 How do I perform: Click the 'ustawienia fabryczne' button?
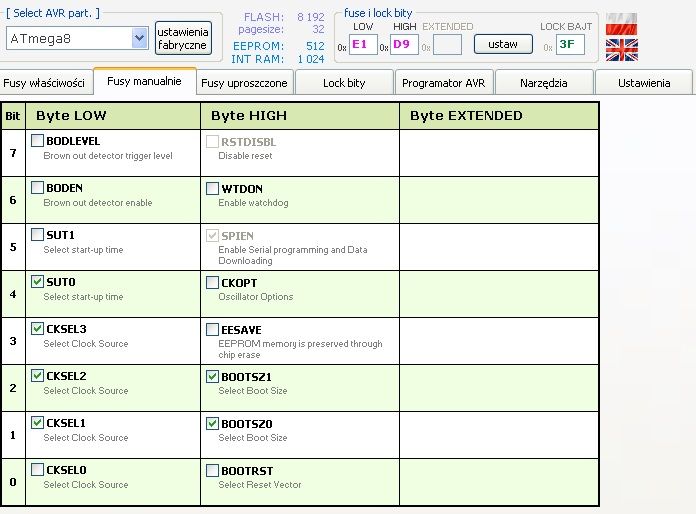(x=183, y=39)
